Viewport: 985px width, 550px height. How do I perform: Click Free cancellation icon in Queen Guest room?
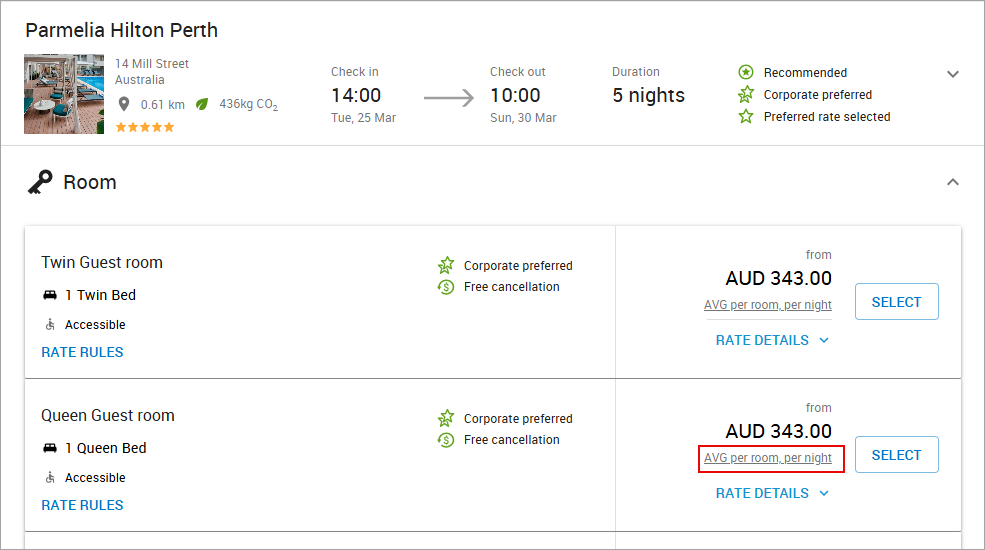tap(446, 440)
